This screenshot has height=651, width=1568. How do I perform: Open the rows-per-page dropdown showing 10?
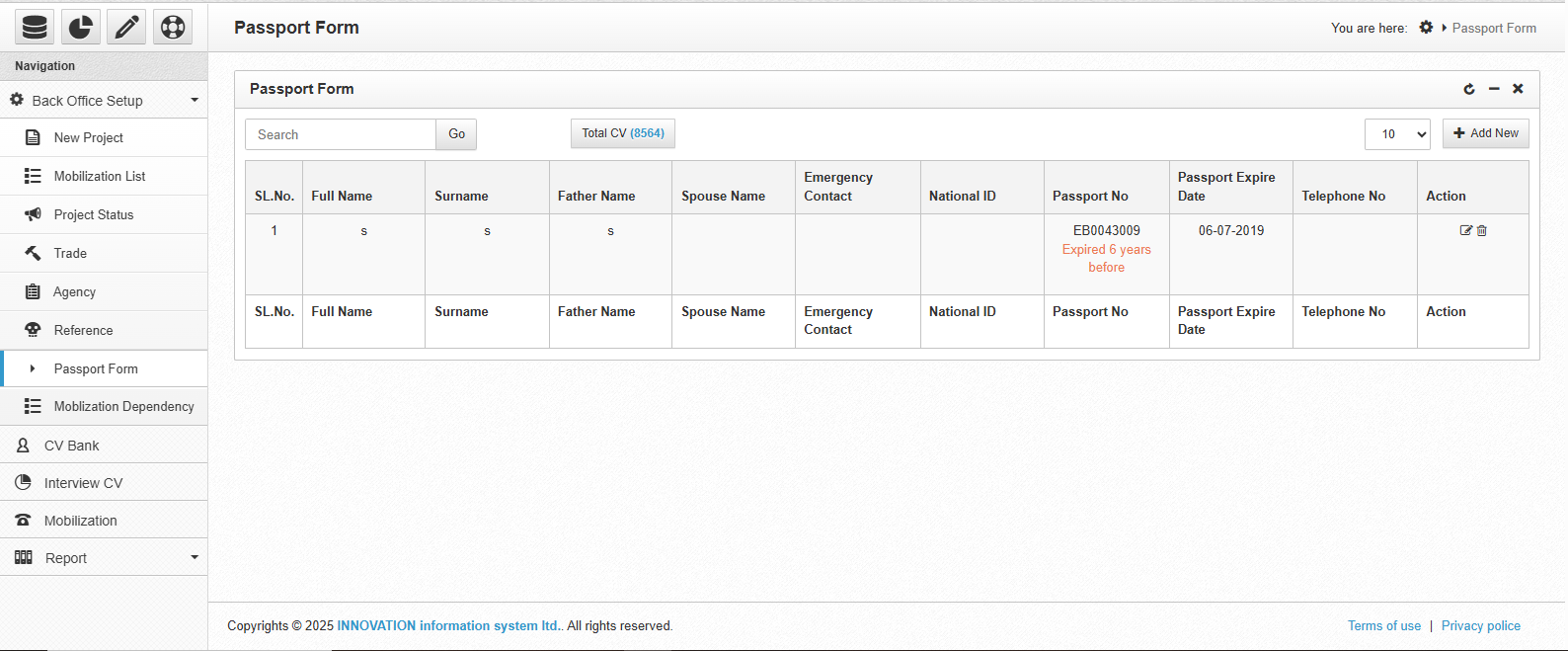click(x=1397, y=134)
